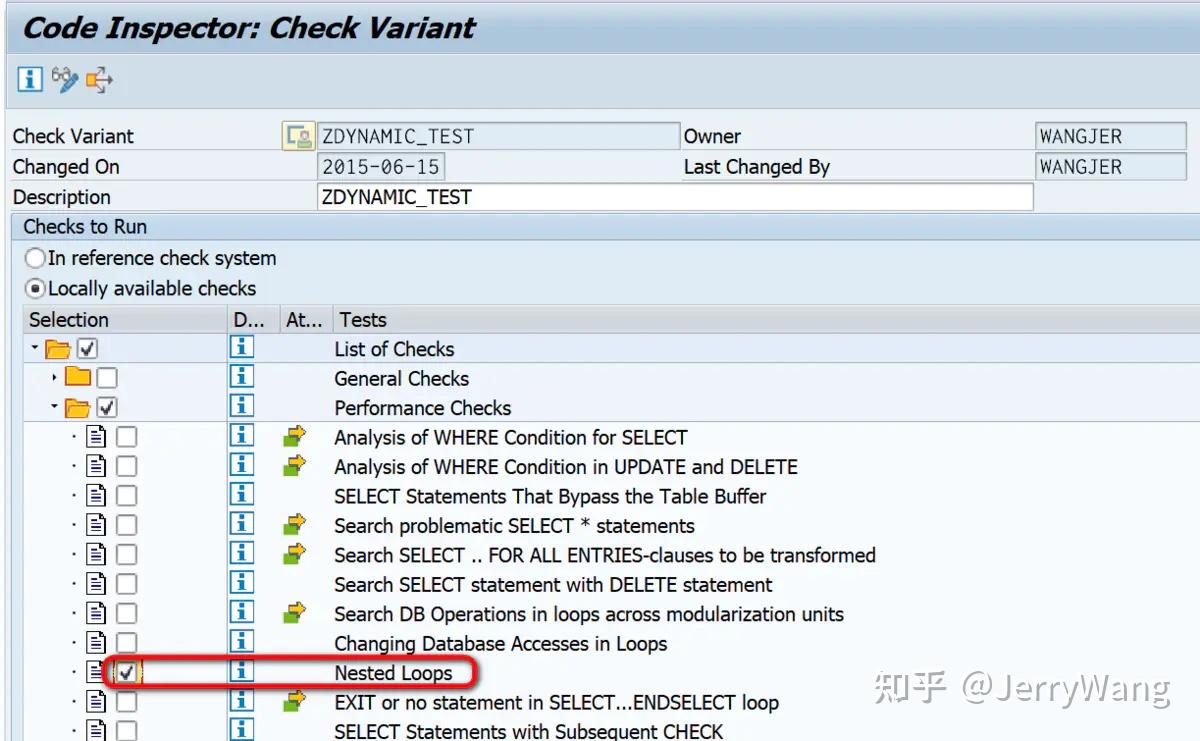Open the info icon beside List of Checks

[242, 348]
